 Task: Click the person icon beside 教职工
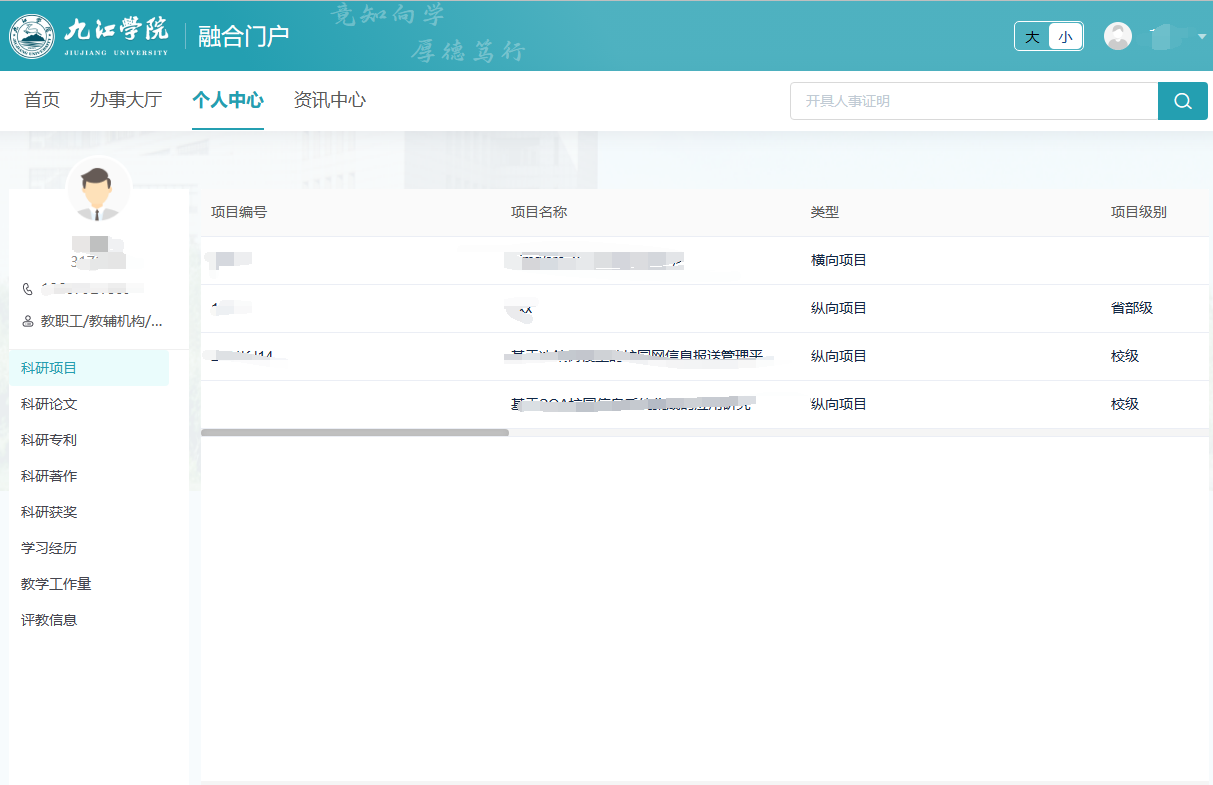(x=28, y=321)
